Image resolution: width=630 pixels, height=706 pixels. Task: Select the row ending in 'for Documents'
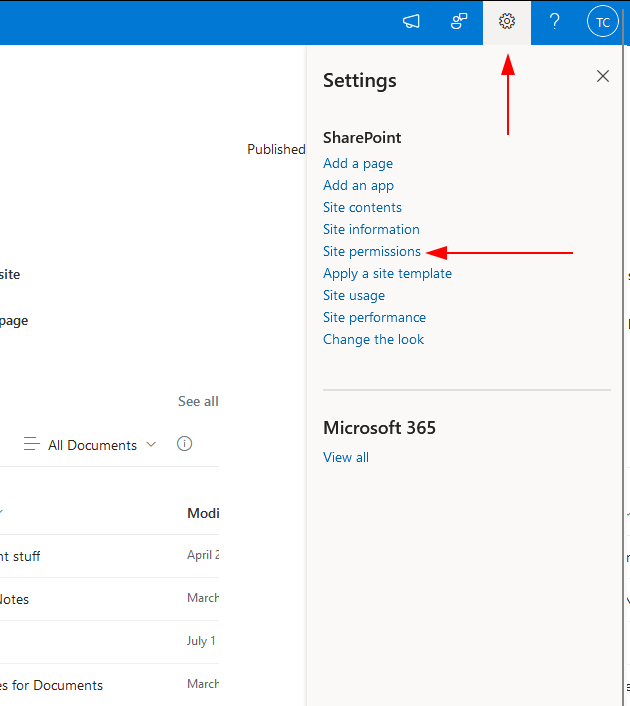coord(109,685)
